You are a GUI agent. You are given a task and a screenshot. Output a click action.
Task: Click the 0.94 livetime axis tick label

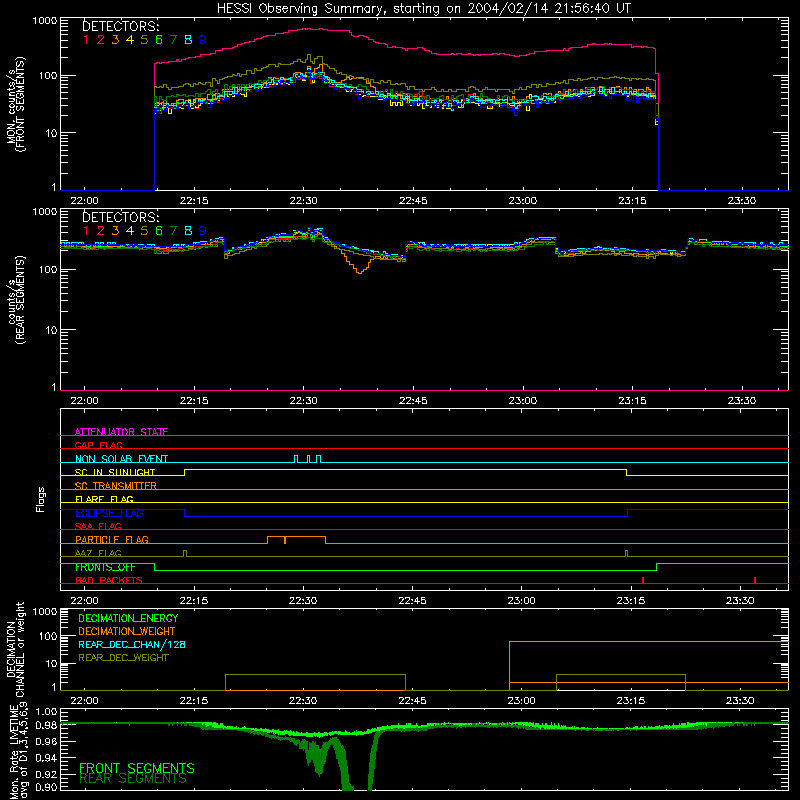(46, 757)
